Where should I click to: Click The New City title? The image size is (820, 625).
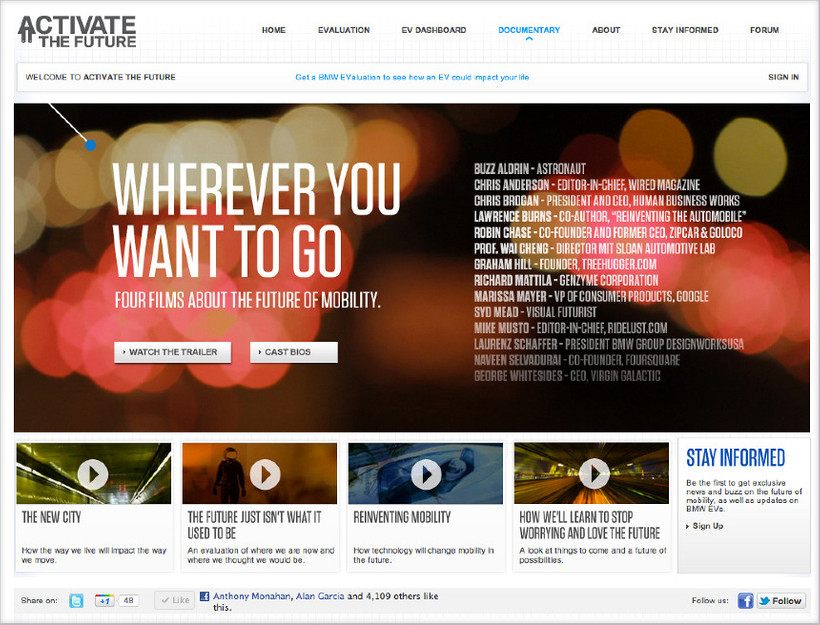51,517
